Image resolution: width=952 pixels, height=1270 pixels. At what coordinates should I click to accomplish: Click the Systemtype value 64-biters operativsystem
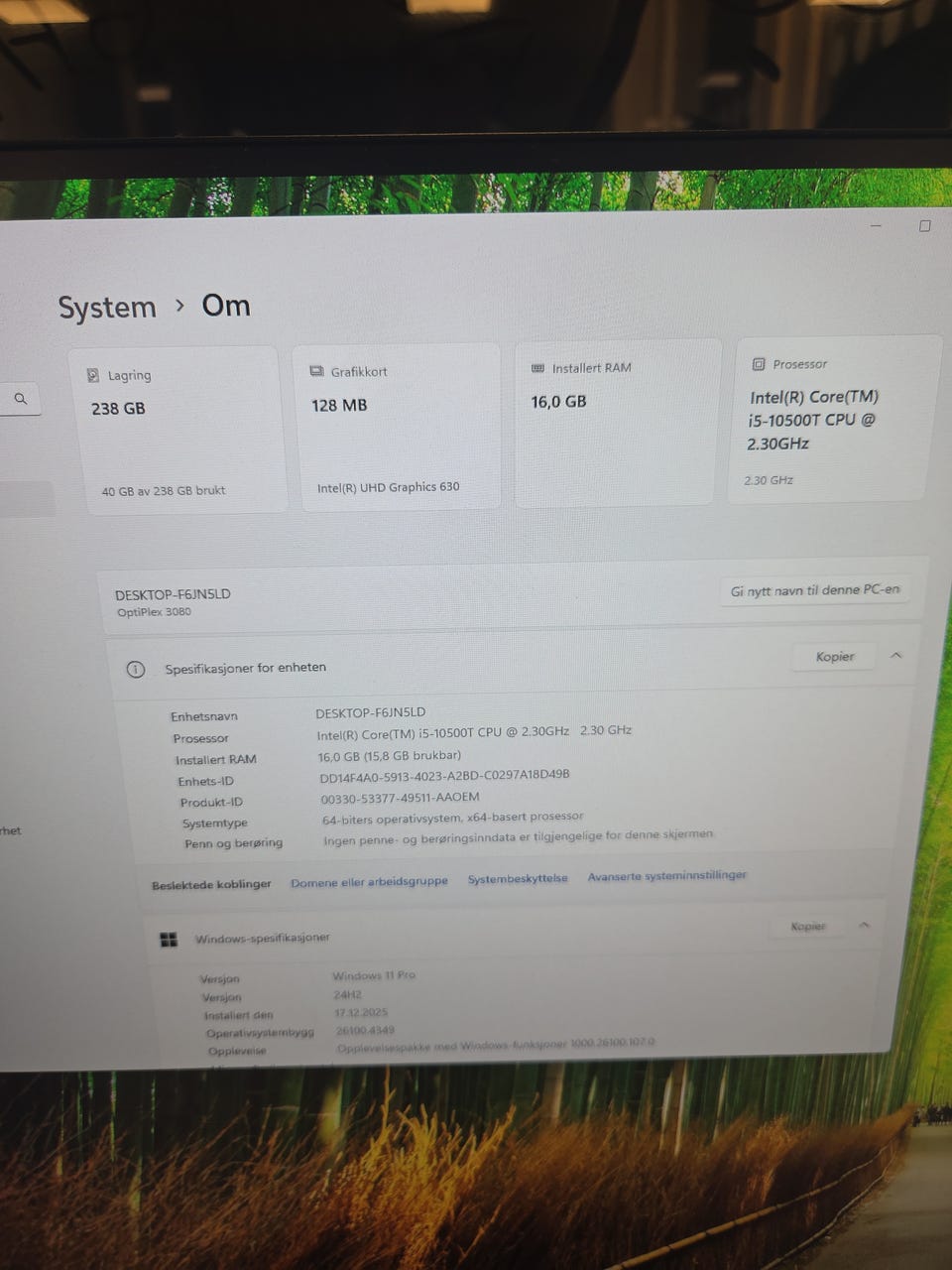pos(452,818)
